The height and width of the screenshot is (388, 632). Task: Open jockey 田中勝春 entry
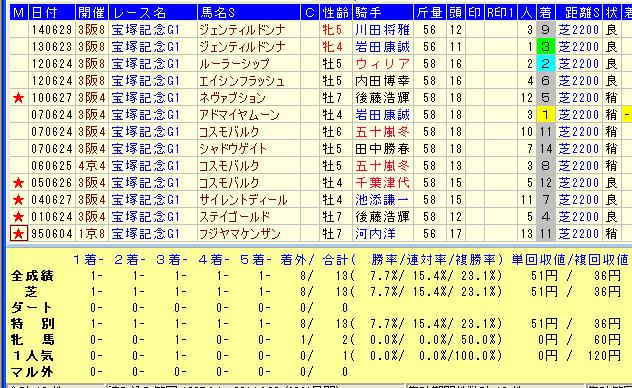click(x=382, y=149)
